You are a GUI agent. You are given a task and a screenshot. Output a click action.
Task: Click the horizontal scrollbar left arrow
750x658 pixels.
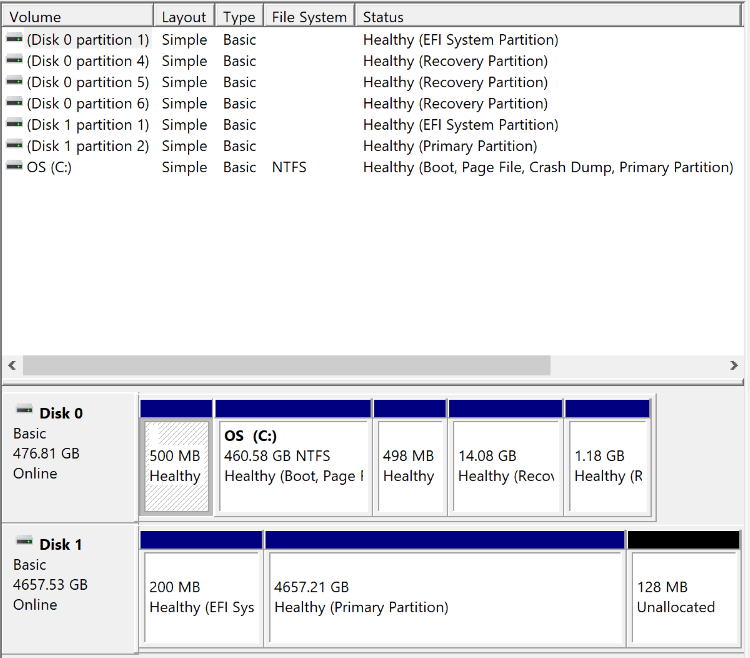(x=12, y=365)
